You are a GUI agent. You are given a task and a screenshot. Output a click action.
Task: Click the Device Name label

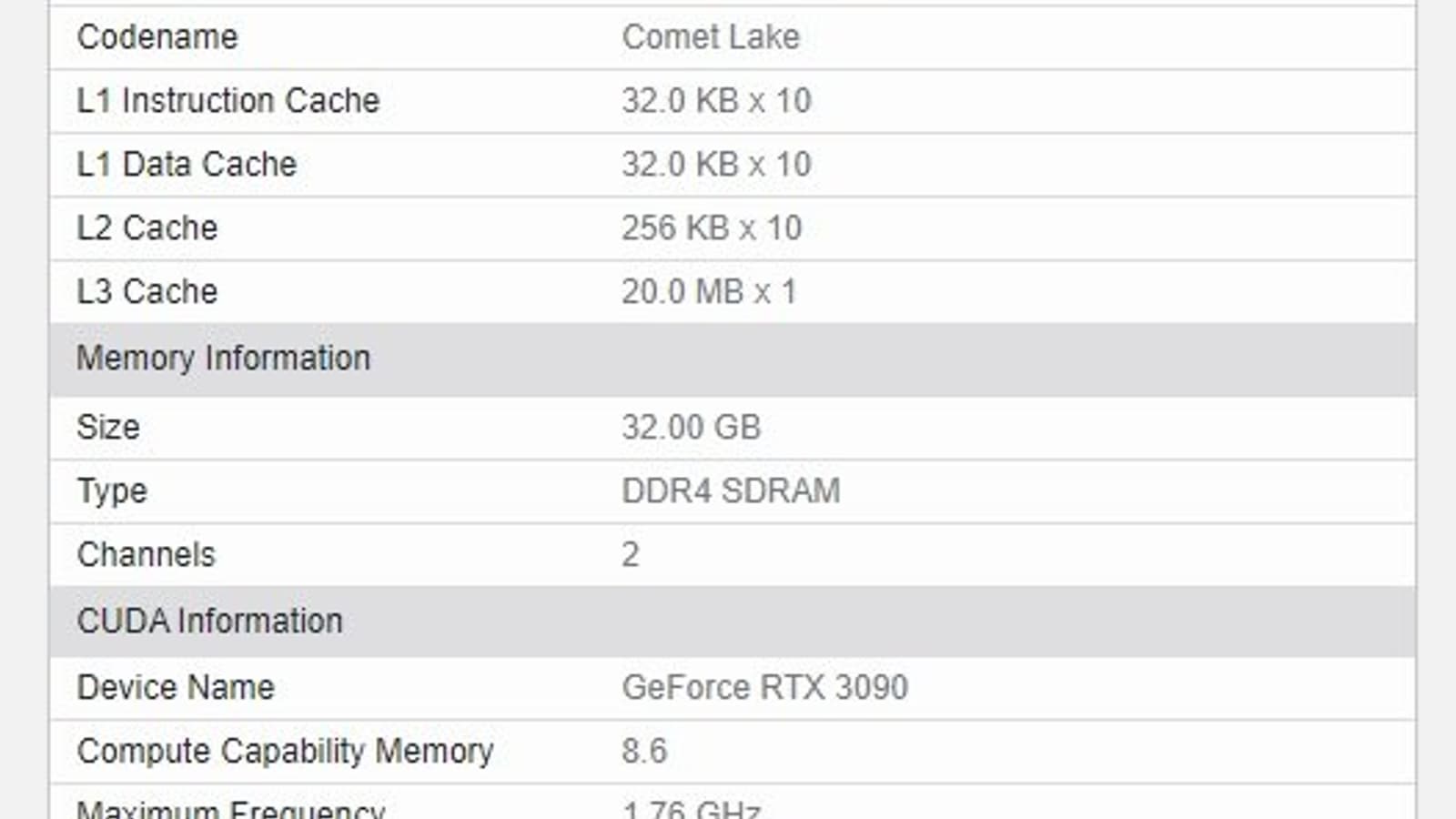pyautogui.click(x=176, y=688)
